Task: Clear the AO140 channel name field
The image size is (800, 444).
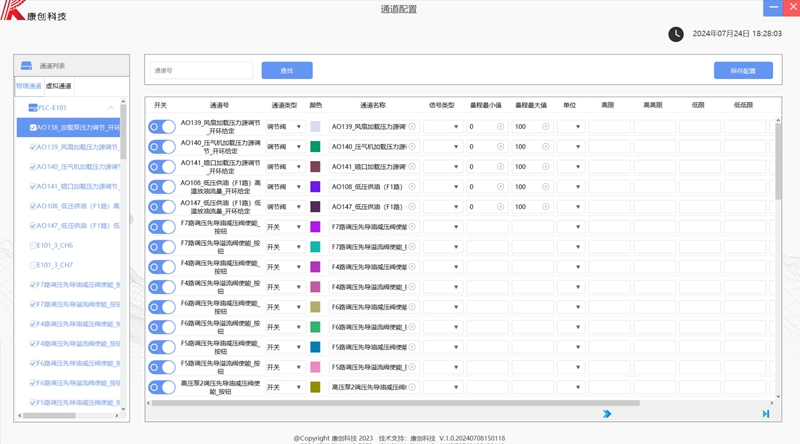Action: [x=412, y=146]
